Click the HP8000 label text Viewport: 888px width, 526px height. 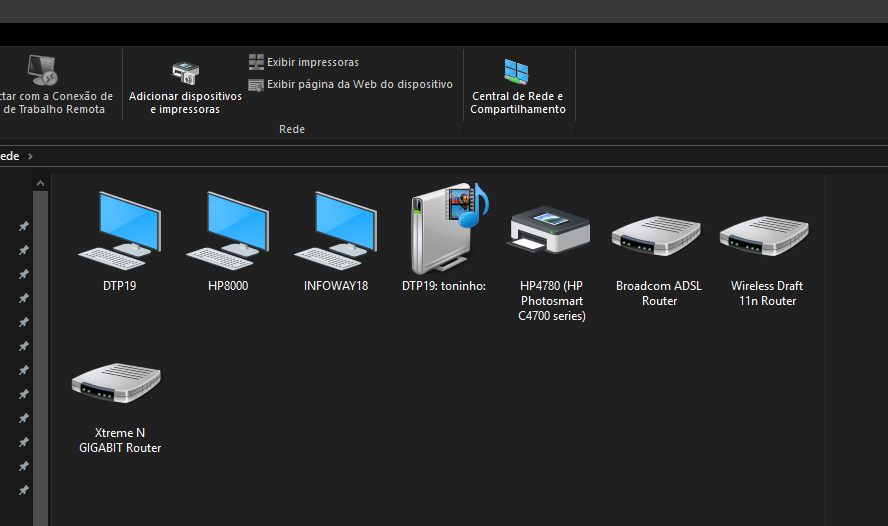(228, 286)
